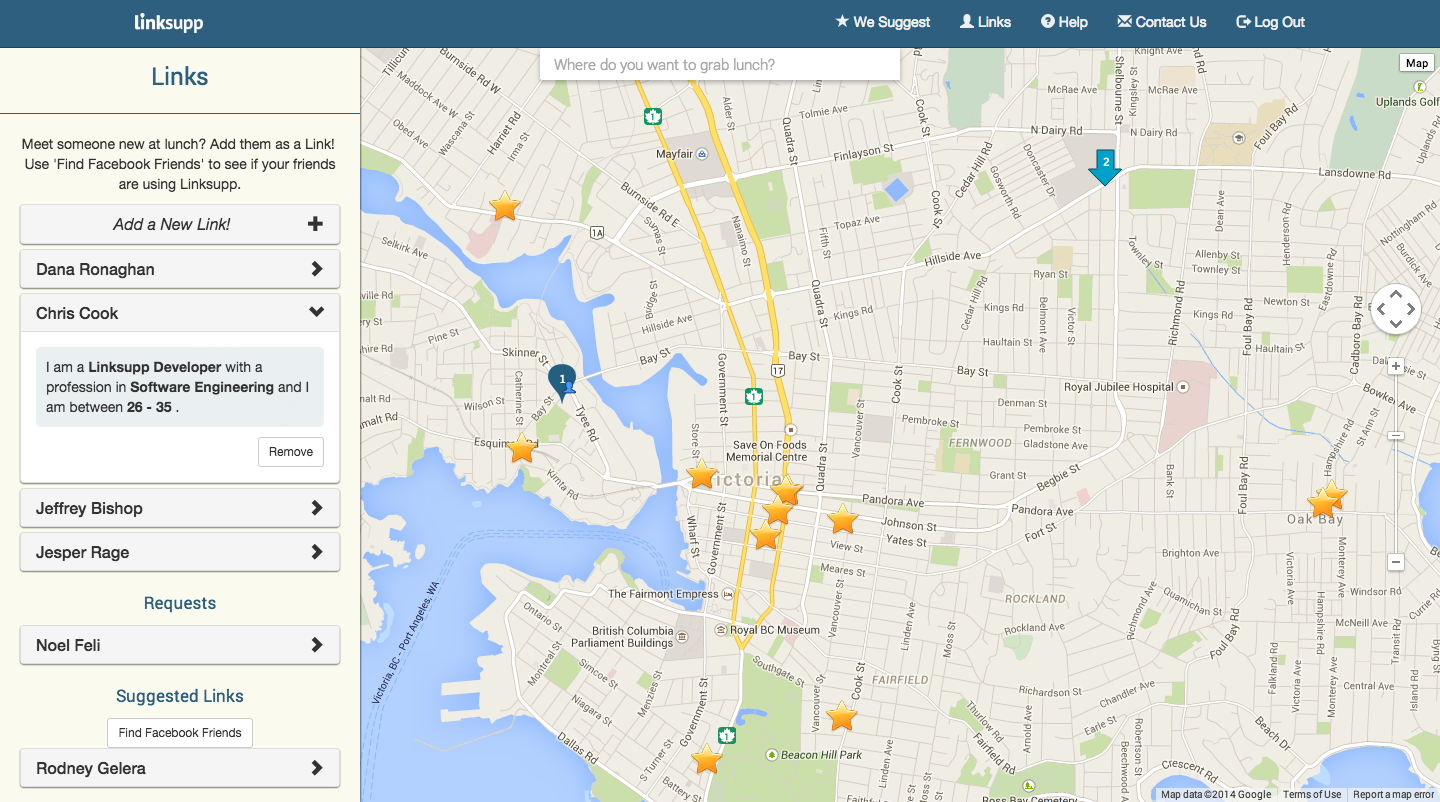
Task: Click the Suggested Links heading
Action: tap(180, 696)
